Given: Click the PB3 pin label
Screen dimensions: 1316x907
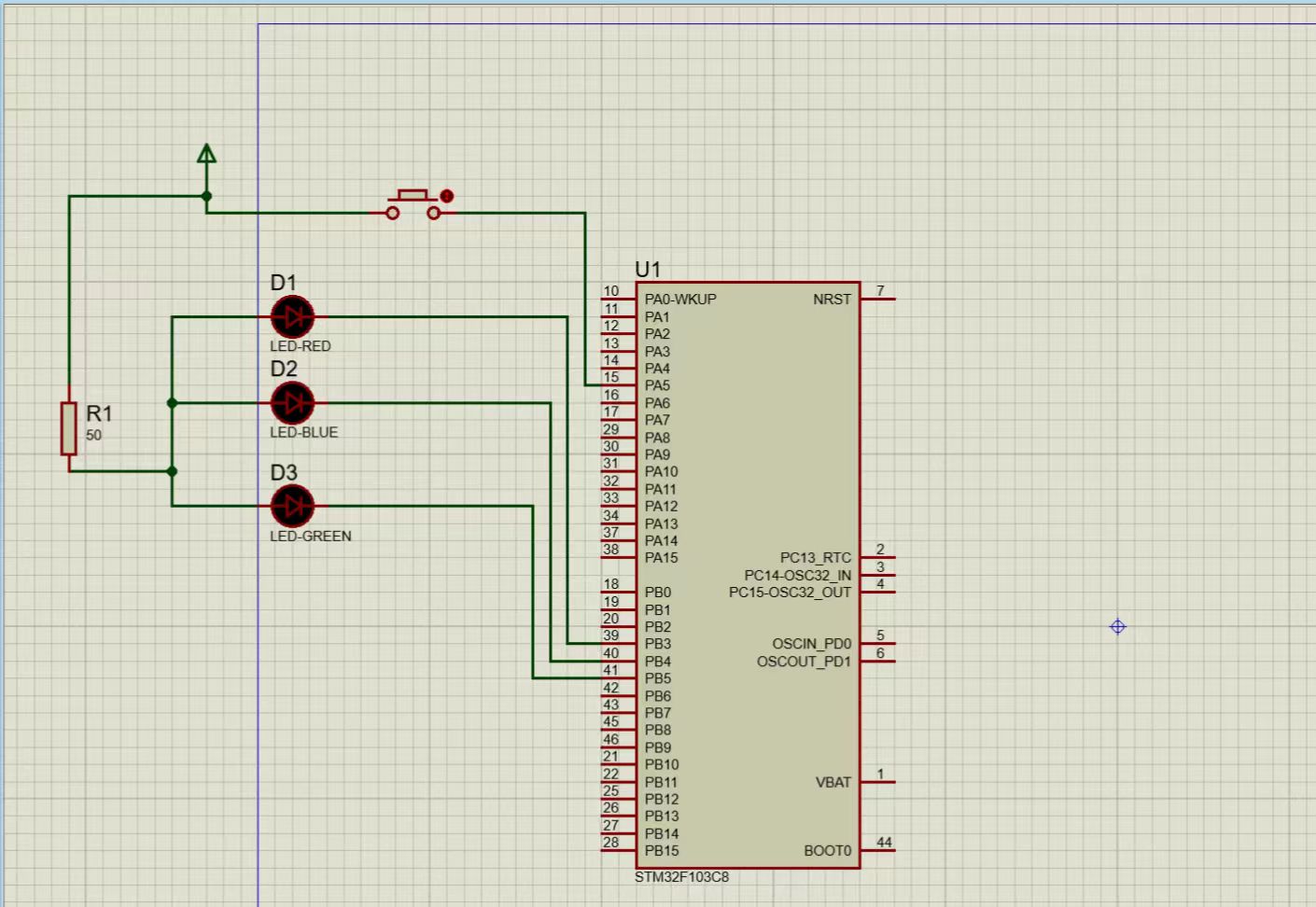Looking at the screenshot, I should (657, 644).
